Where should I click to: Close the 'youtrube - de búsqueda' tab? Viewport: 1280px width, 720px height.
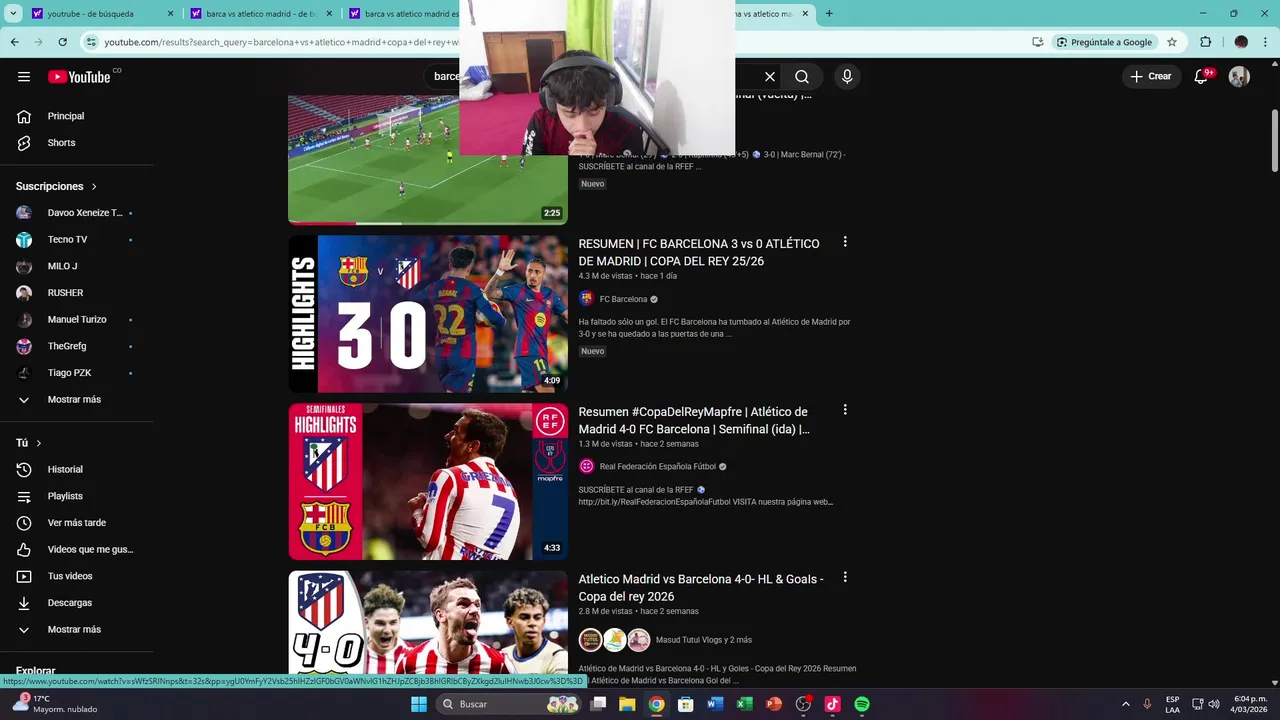coord(170,14)
